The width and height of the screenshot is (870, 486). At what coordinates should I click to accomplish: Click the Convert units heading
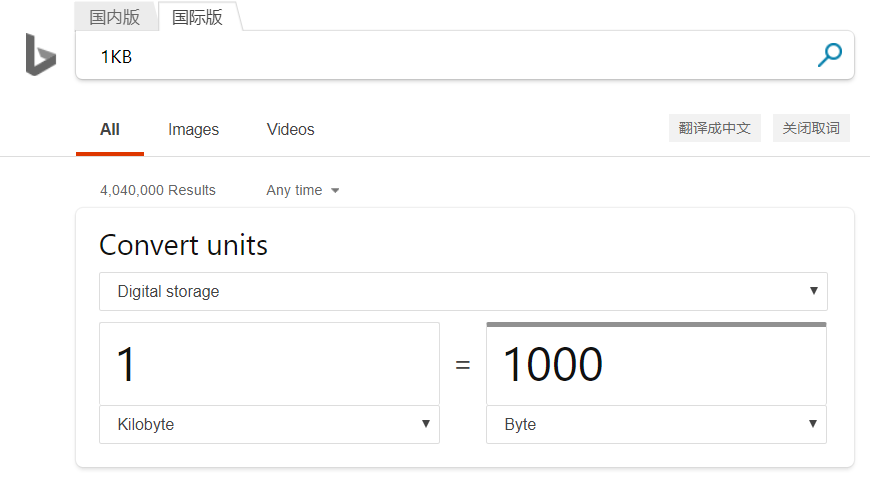(x=184, y=245)
